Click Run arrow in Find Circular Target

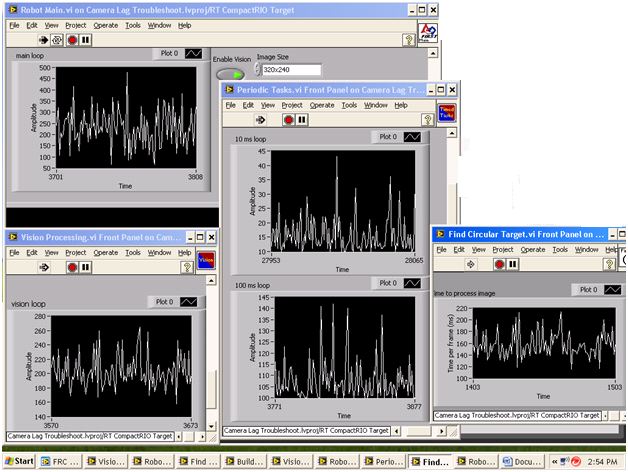471,264
